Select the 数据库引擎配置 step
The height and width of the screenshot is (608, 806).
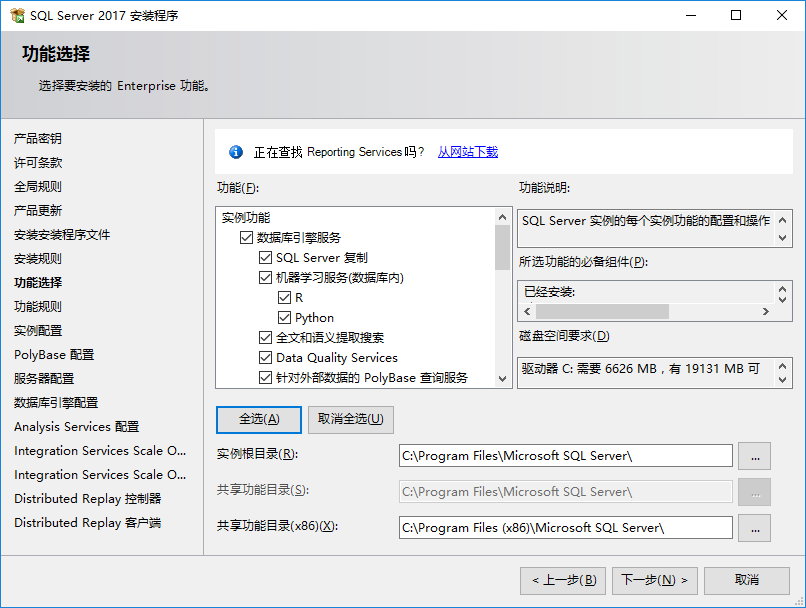coord(56,402)
